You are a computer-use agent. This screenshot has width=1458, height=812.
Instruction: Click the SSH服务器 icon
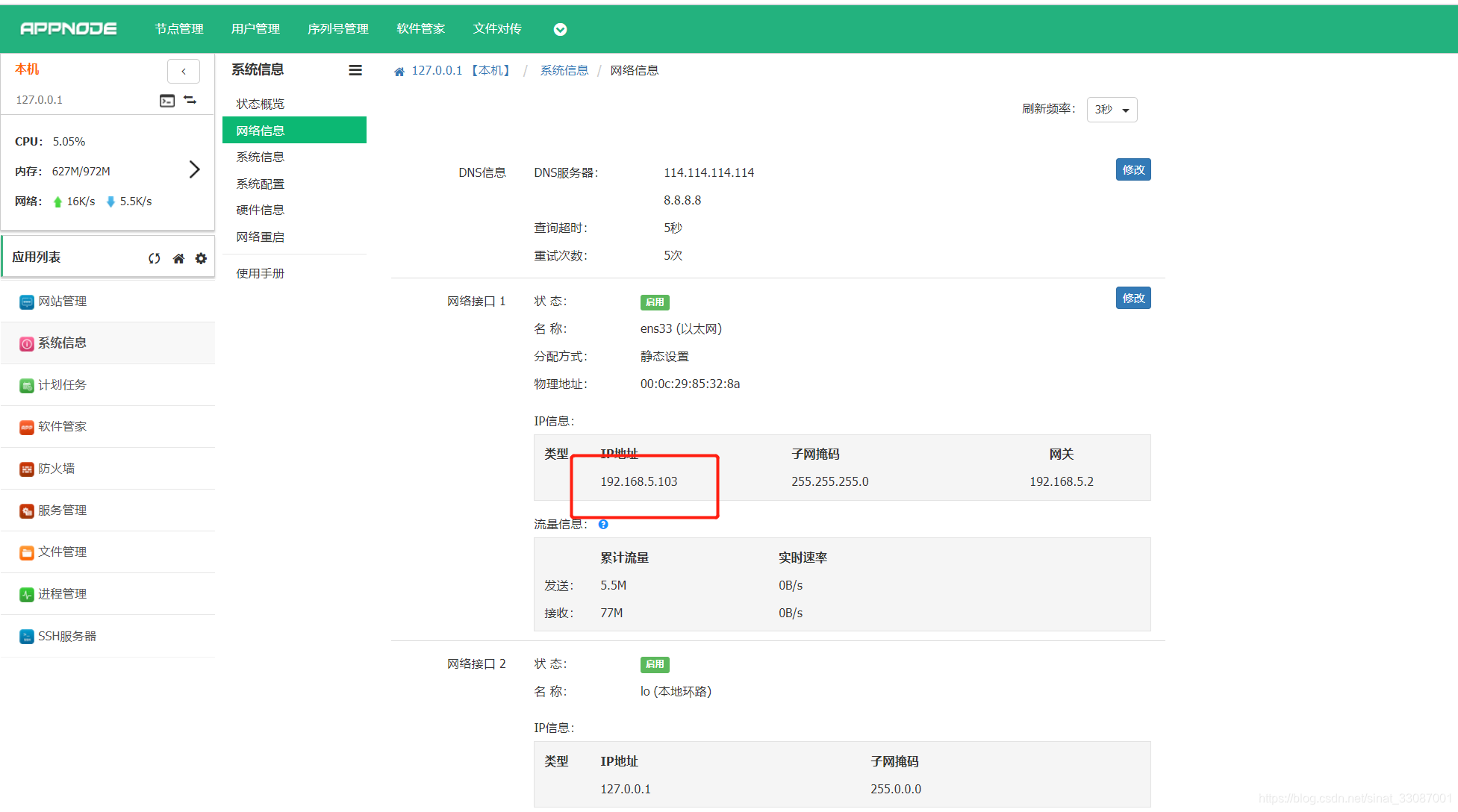tap(27, 637)
